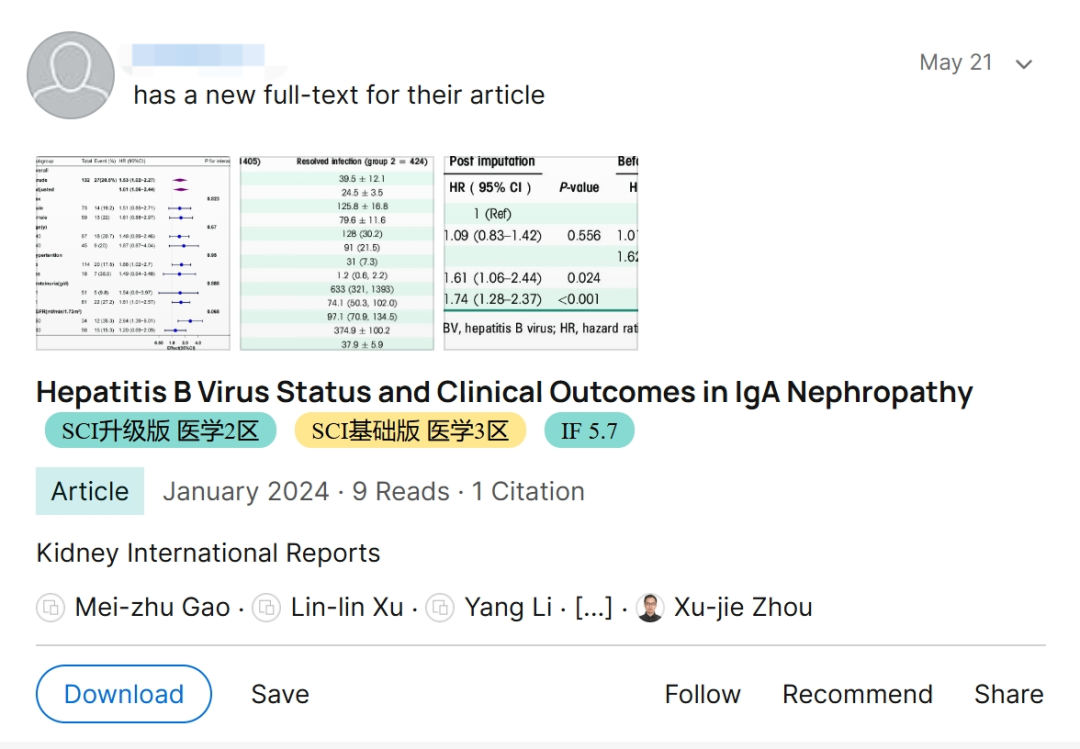Save this article
This screenshot has width=1080, height=749.
pos(280,694)
